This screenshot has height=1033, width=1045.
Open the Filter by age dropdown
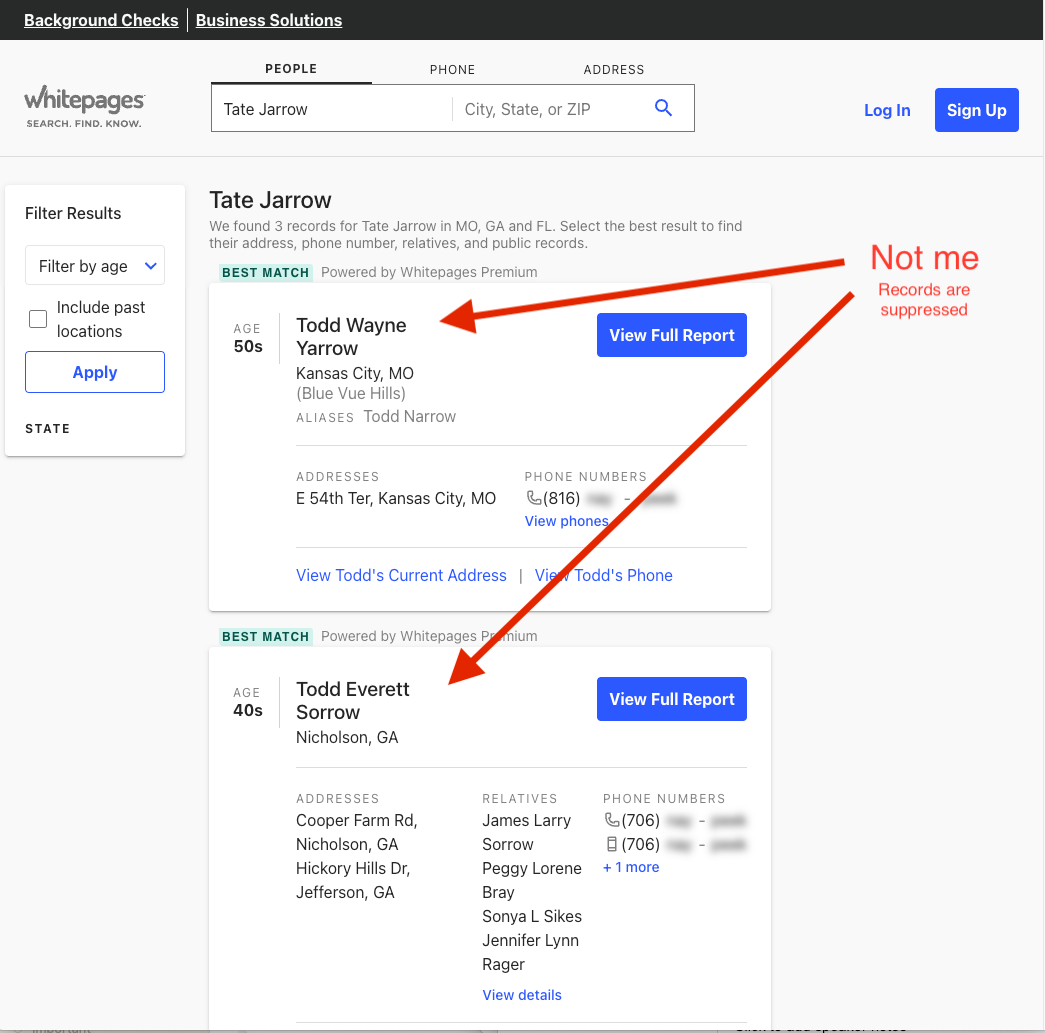(x=95, y=266)
